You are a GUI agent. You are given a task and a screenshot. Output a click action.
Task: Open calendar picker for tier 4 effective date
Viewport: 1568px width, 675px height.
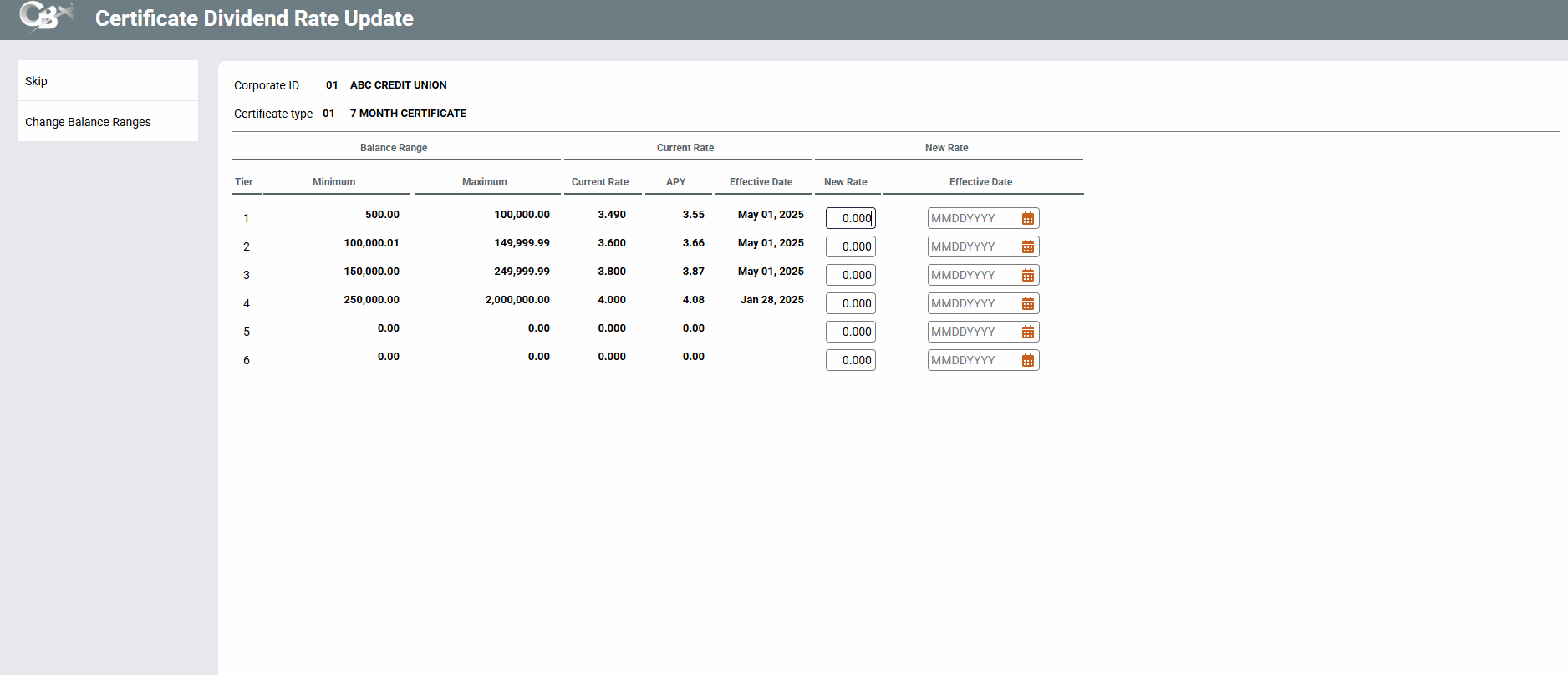[x=1028, y=303]
